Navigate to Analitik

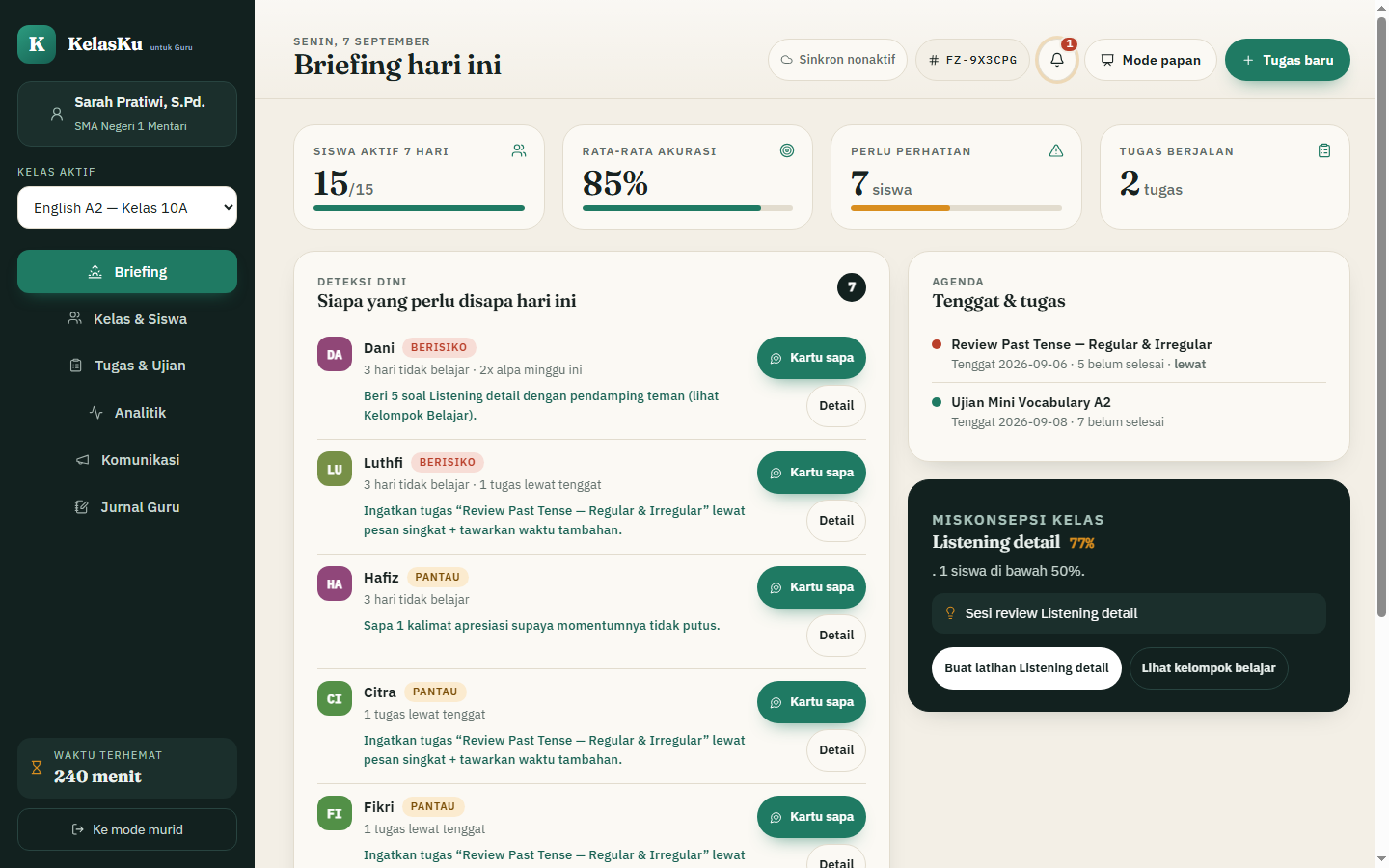coord(127,413)
